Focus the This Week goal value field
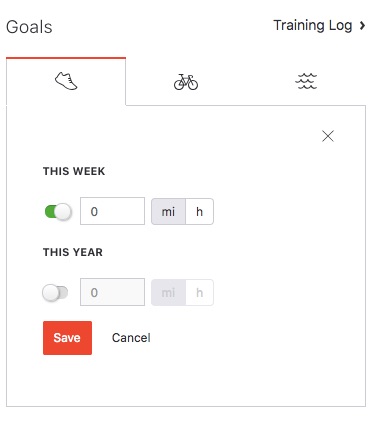The image size is (376, 423). [112, 211]
